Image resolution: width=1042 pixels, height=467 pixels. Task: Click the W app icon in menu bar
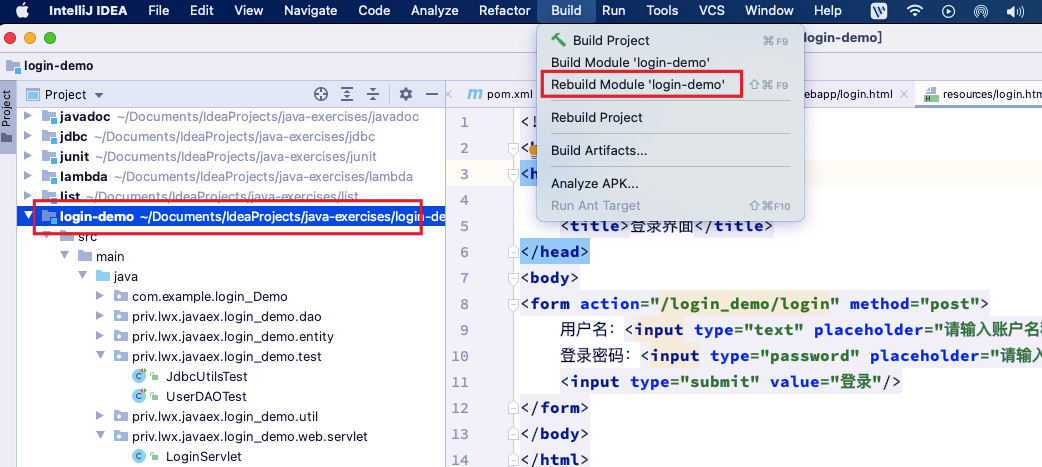[879, 11]
